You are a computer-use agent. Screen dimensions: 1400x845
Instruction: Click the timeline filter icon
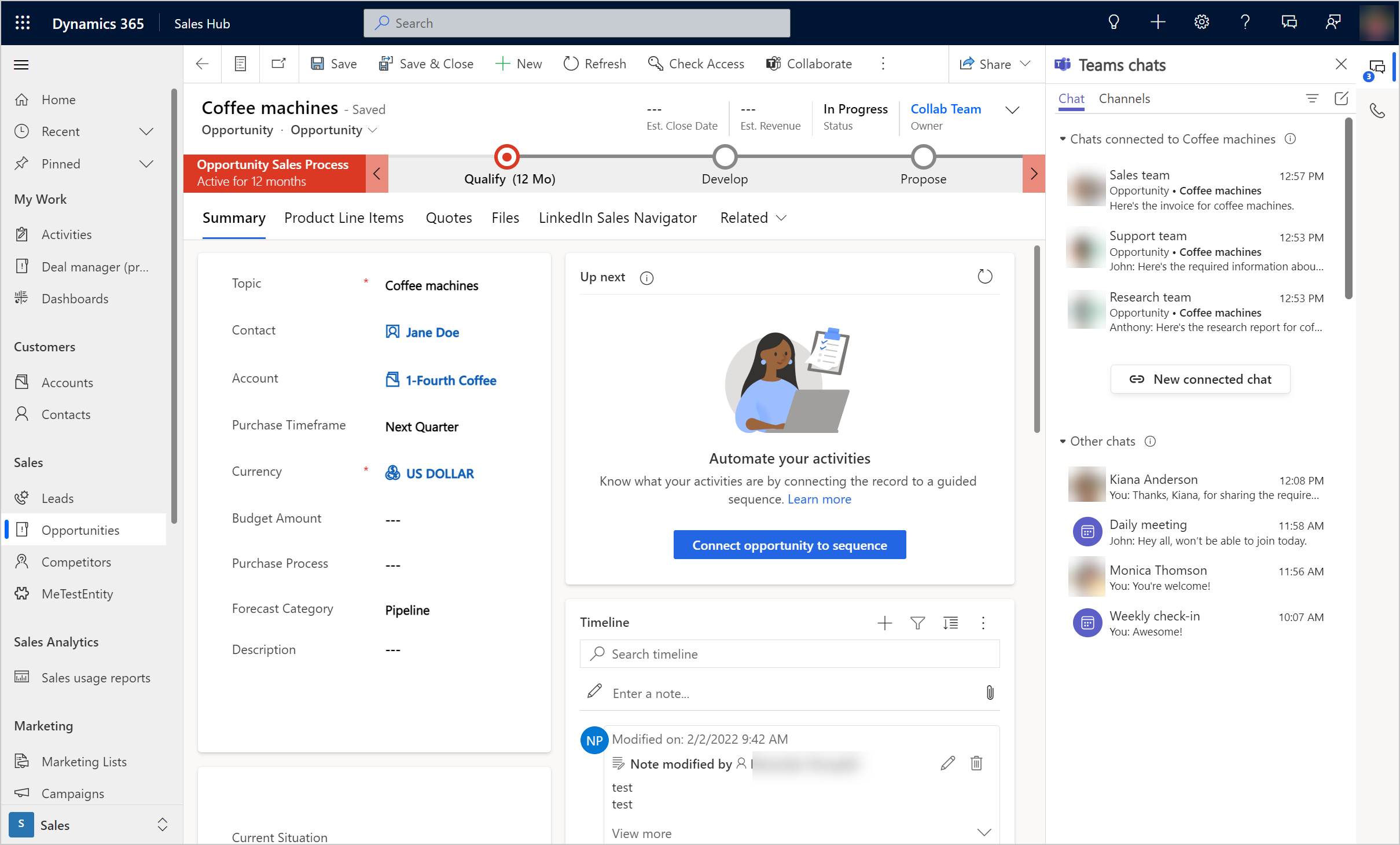917,622
